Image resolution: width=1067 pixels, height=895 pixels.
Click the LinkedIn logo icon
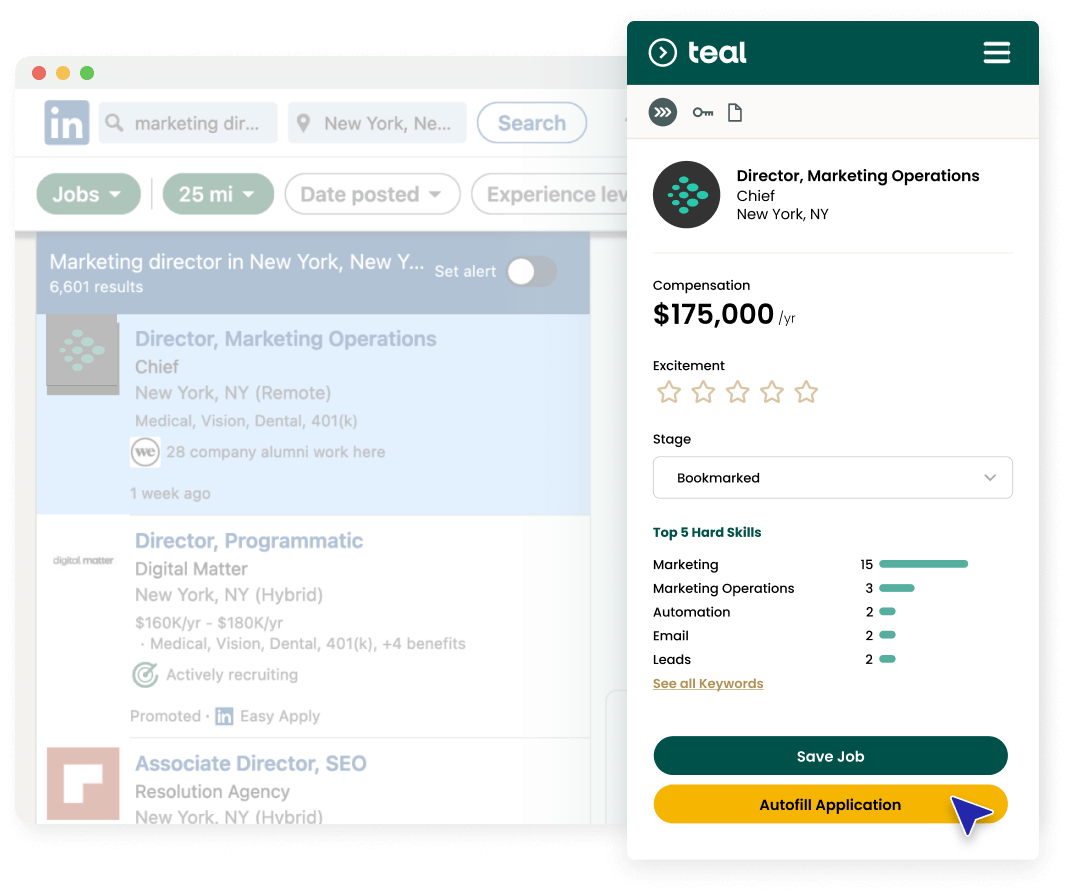coord(67,123)
